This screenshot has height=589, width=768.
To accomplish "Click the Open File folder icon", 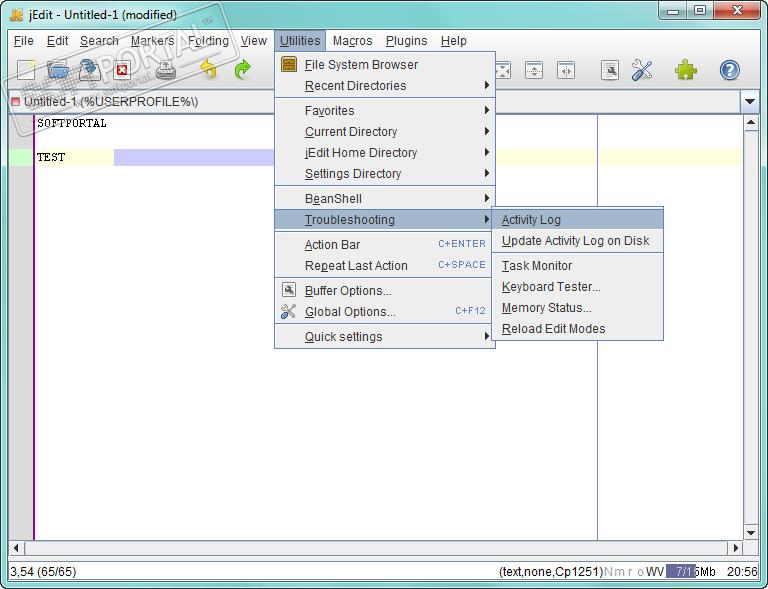I will [x=58, y=70].
